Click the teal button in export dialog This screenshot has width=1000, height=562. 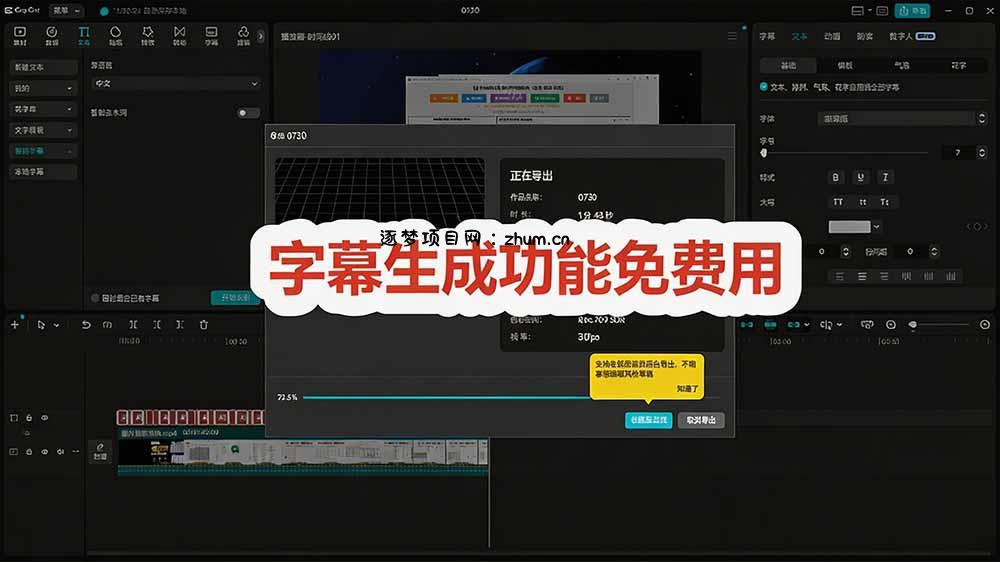click(x=649, y=420)
